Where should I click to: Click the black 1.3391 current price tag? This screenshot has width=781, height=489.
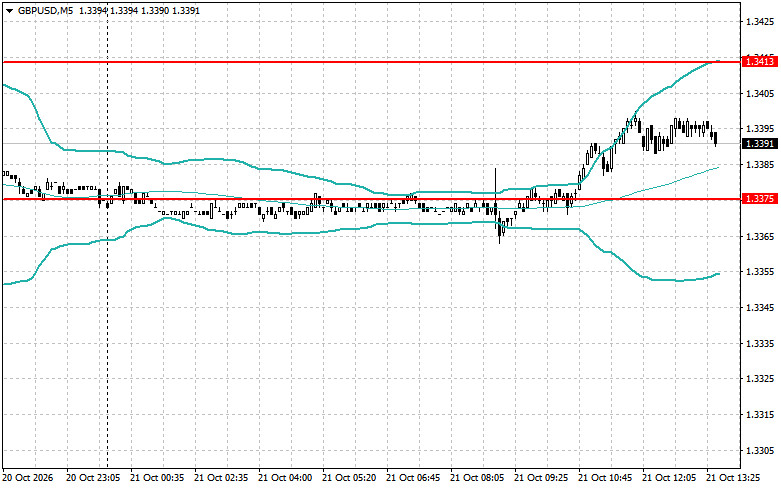tap(759, 144)
